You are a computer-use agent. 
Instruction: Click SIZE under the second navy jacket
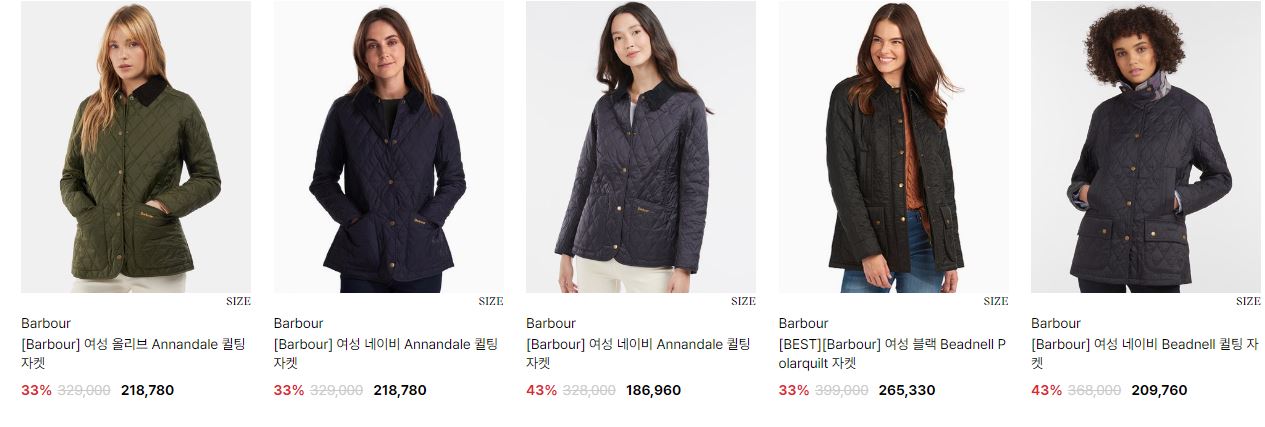pos(491,301)
